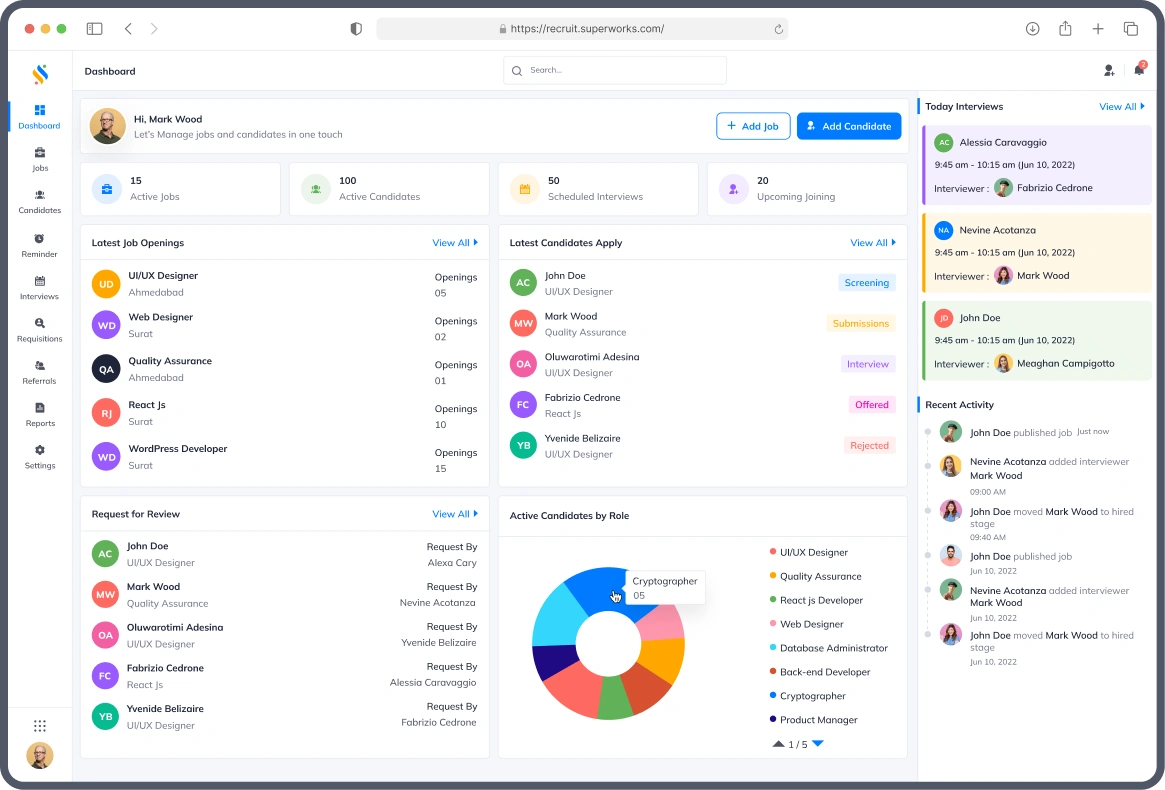1165x790 pixels.
Task: Expand the next page of roles in the chart legend
Action: coord(817,743)
